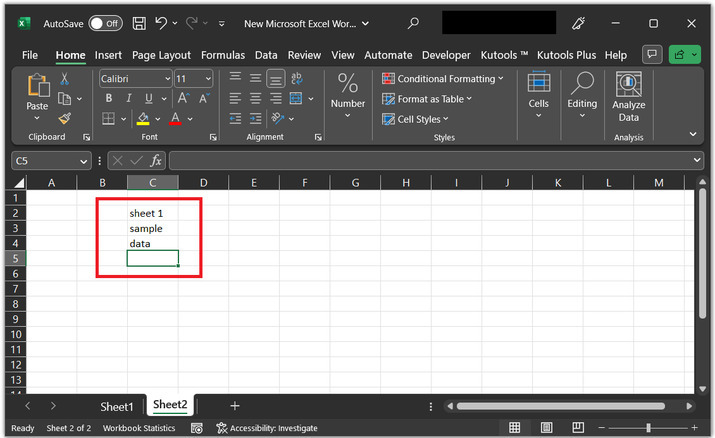Image resolution: width=715 pixels, height=438 pixels.
Task: Apply the yellow Fill Color swatch
Action: tap(143, 118)
